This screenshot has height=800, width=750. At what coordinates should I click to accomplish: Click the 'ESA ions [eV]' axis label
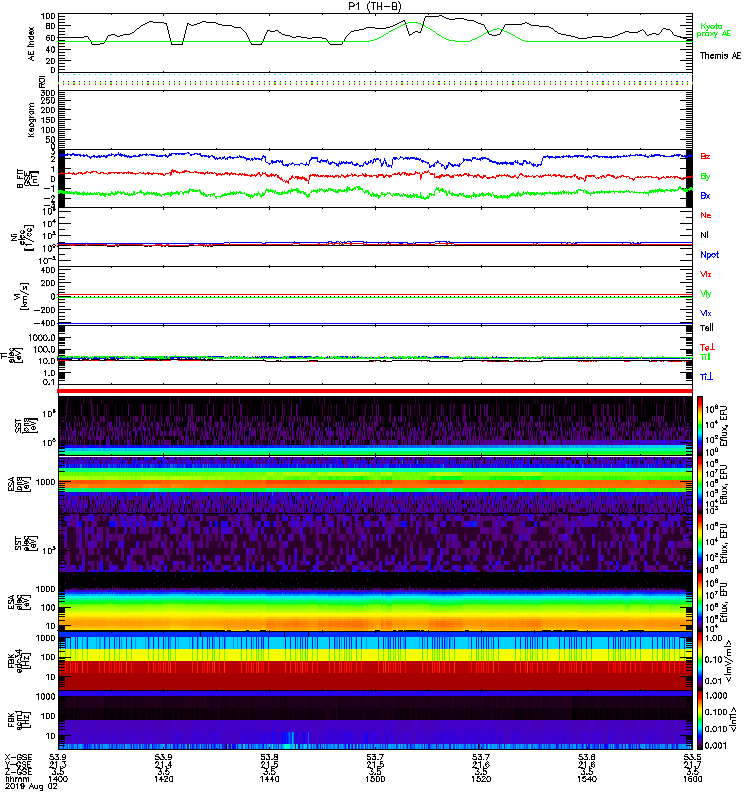(x=19, y=484)
